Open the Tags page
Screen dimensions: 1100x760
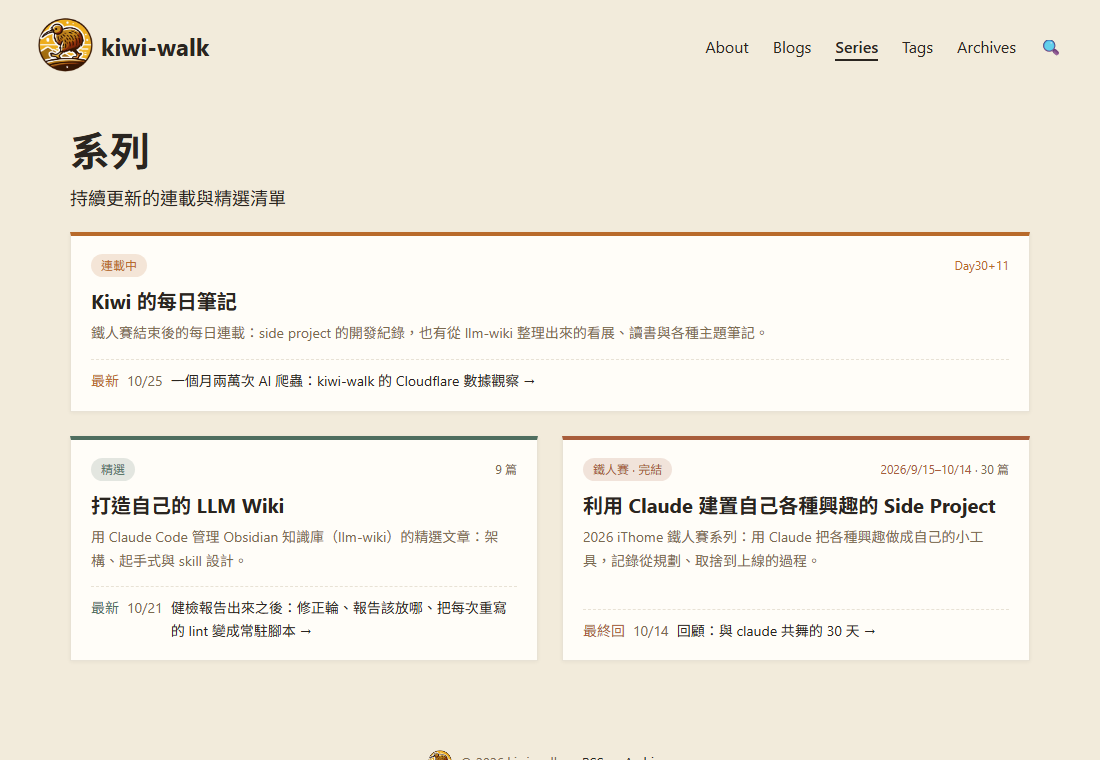(918, 48)
